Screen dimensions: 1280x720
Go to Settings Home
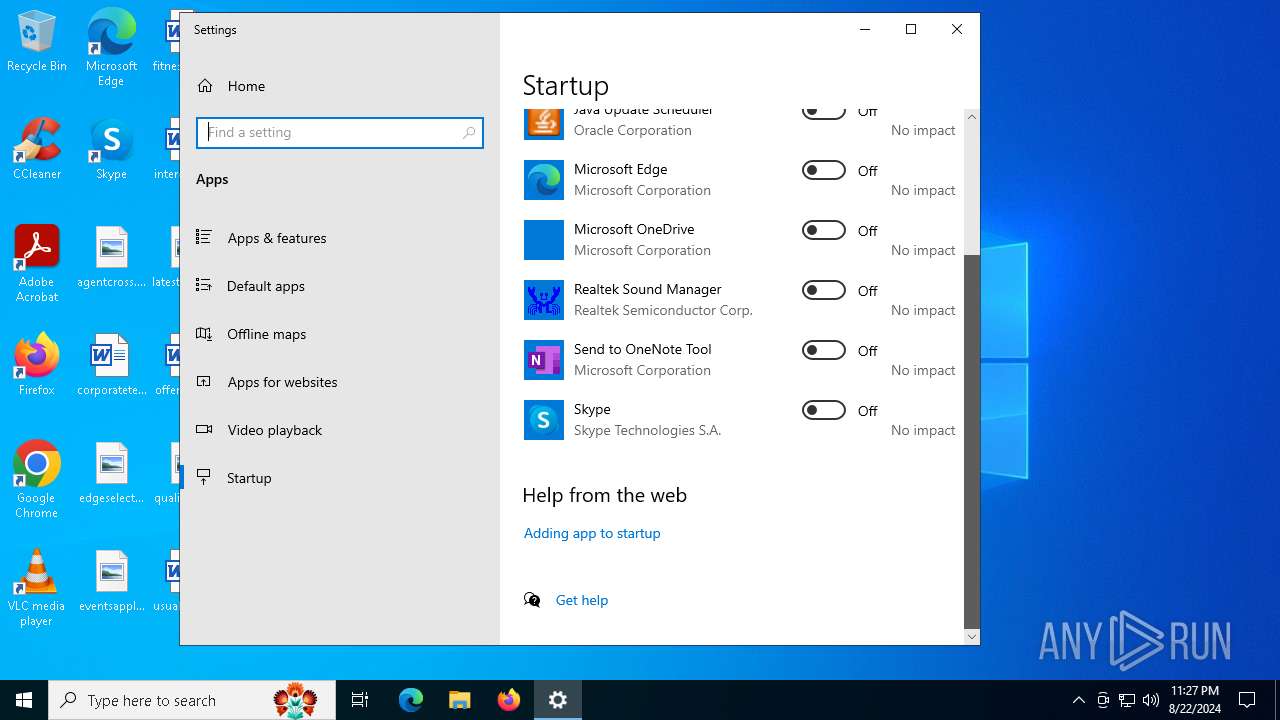(340, 86)
